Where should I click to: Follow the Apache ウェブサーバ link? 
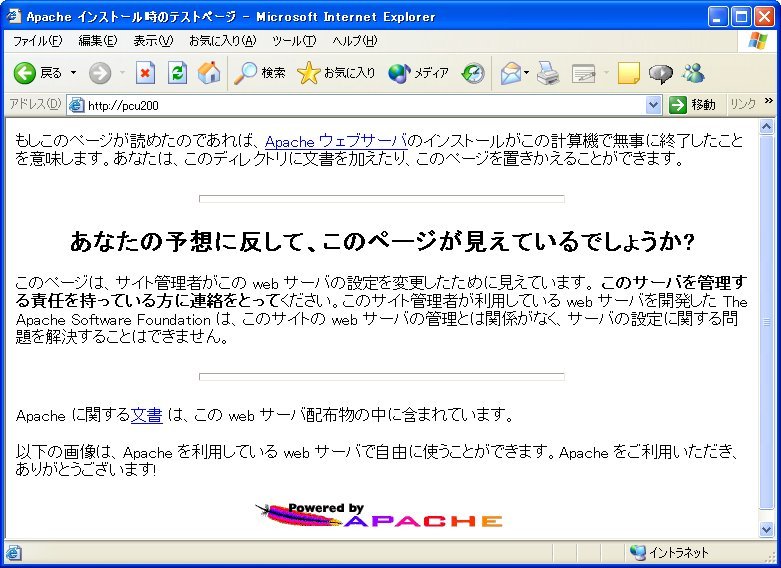(x=336, y=141)
